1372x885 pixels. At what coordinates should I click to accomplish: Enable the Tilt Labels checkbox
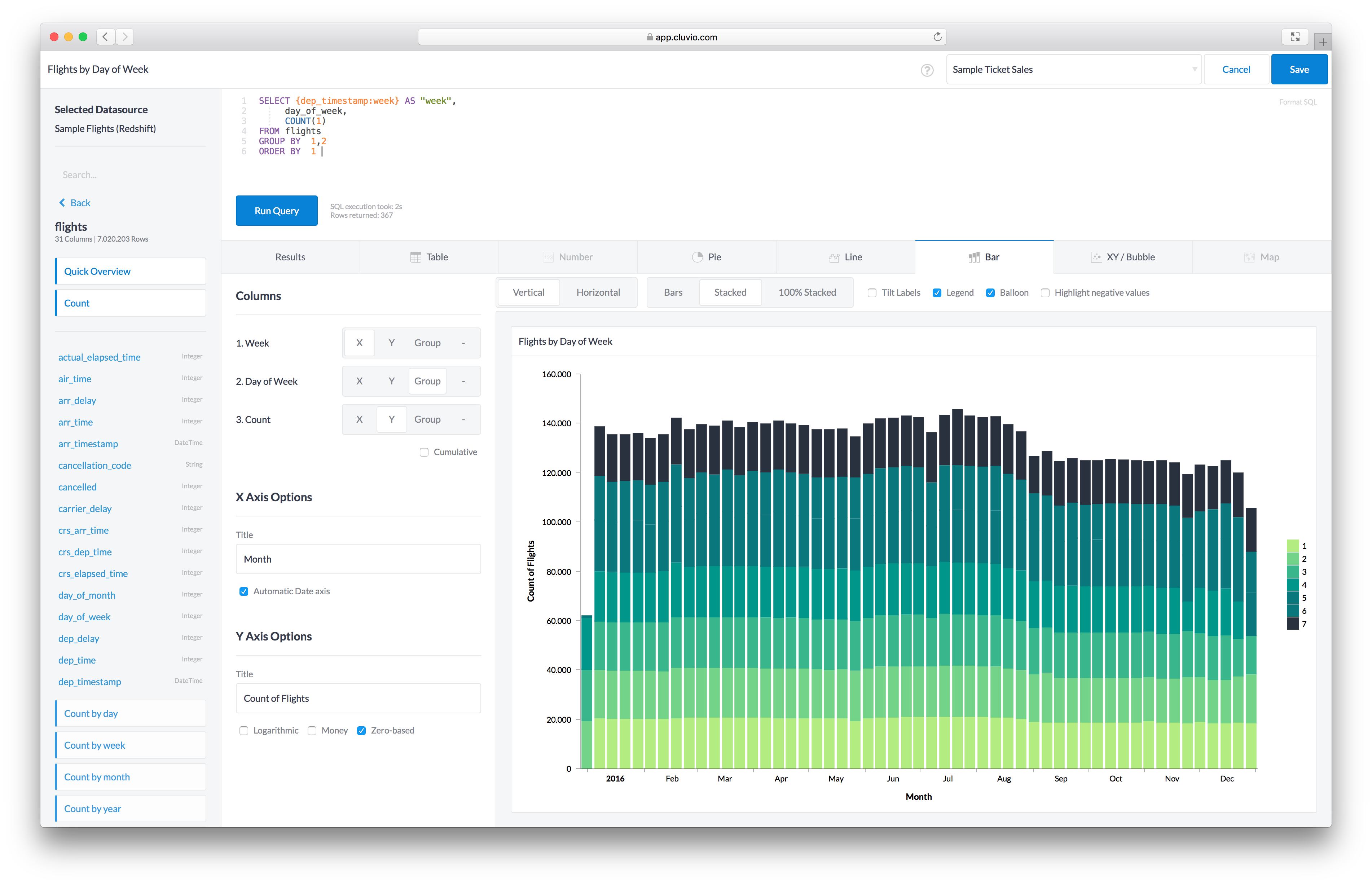(x=871, y=292)
